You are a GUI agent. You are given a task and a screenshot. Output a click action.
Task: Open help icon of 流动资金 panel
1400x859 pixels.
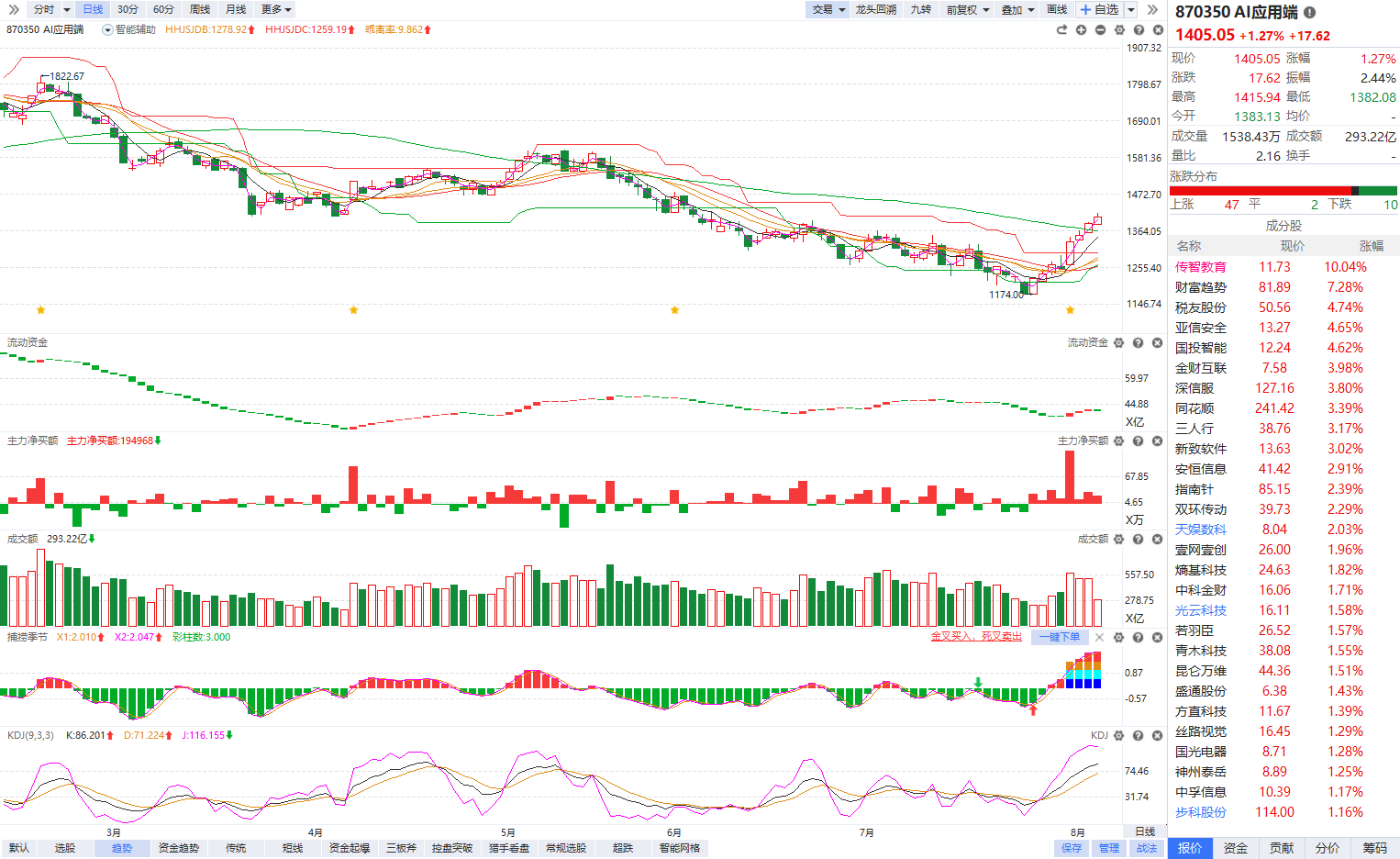point(1138,342)
